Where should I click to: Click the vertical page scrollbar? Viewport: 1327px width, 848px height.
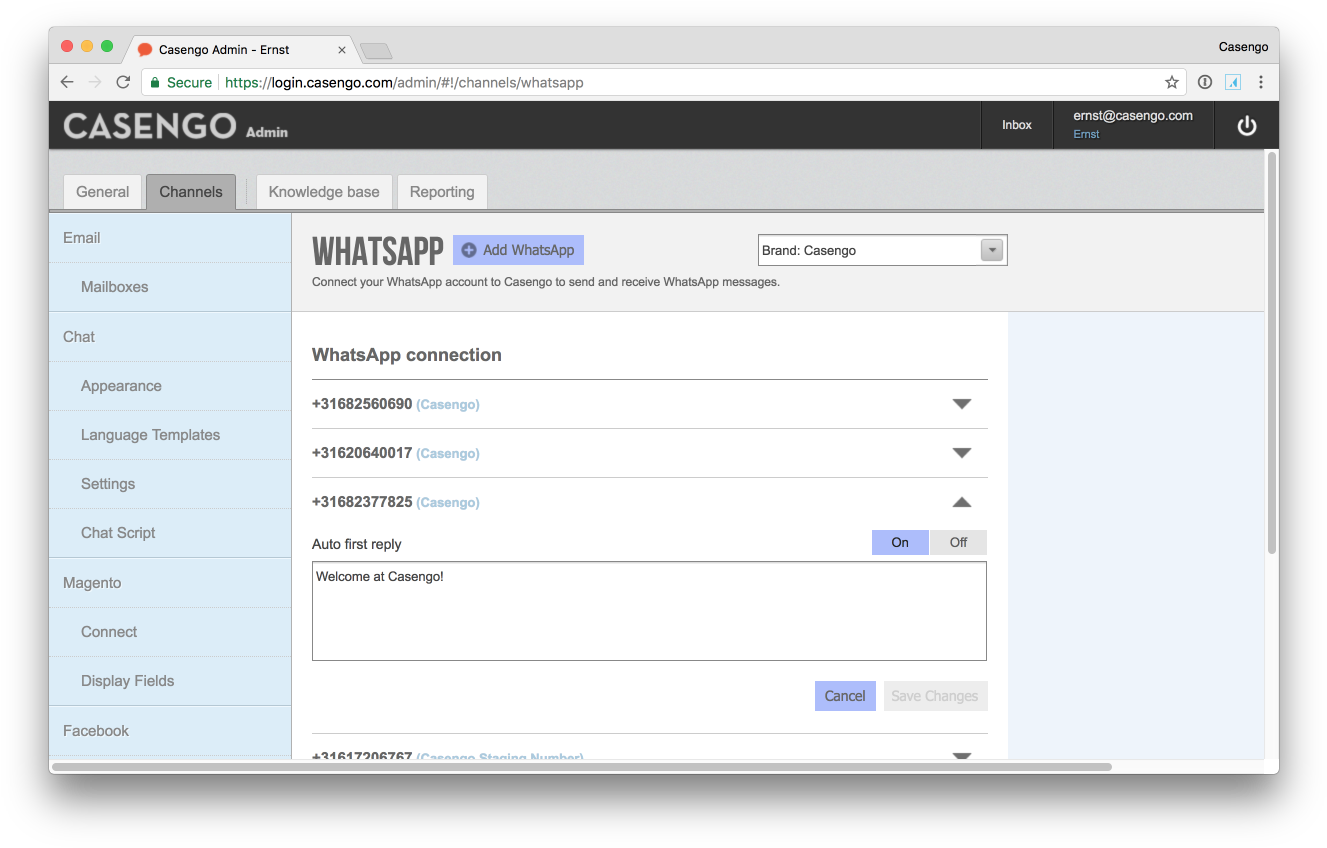point(1271,352)
